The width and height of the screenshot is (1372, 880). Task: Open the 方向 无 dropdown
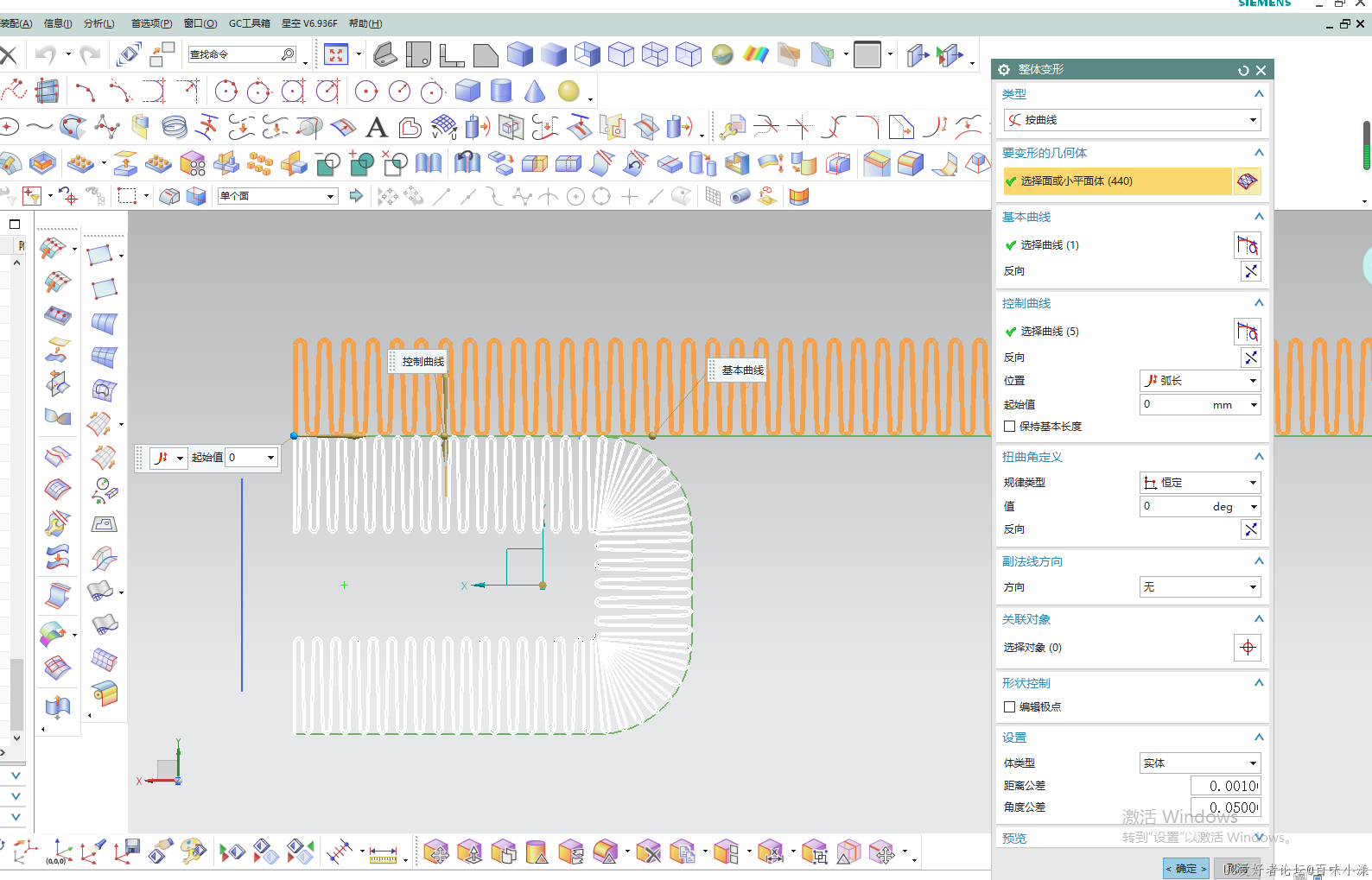(x=1200, y=587)
